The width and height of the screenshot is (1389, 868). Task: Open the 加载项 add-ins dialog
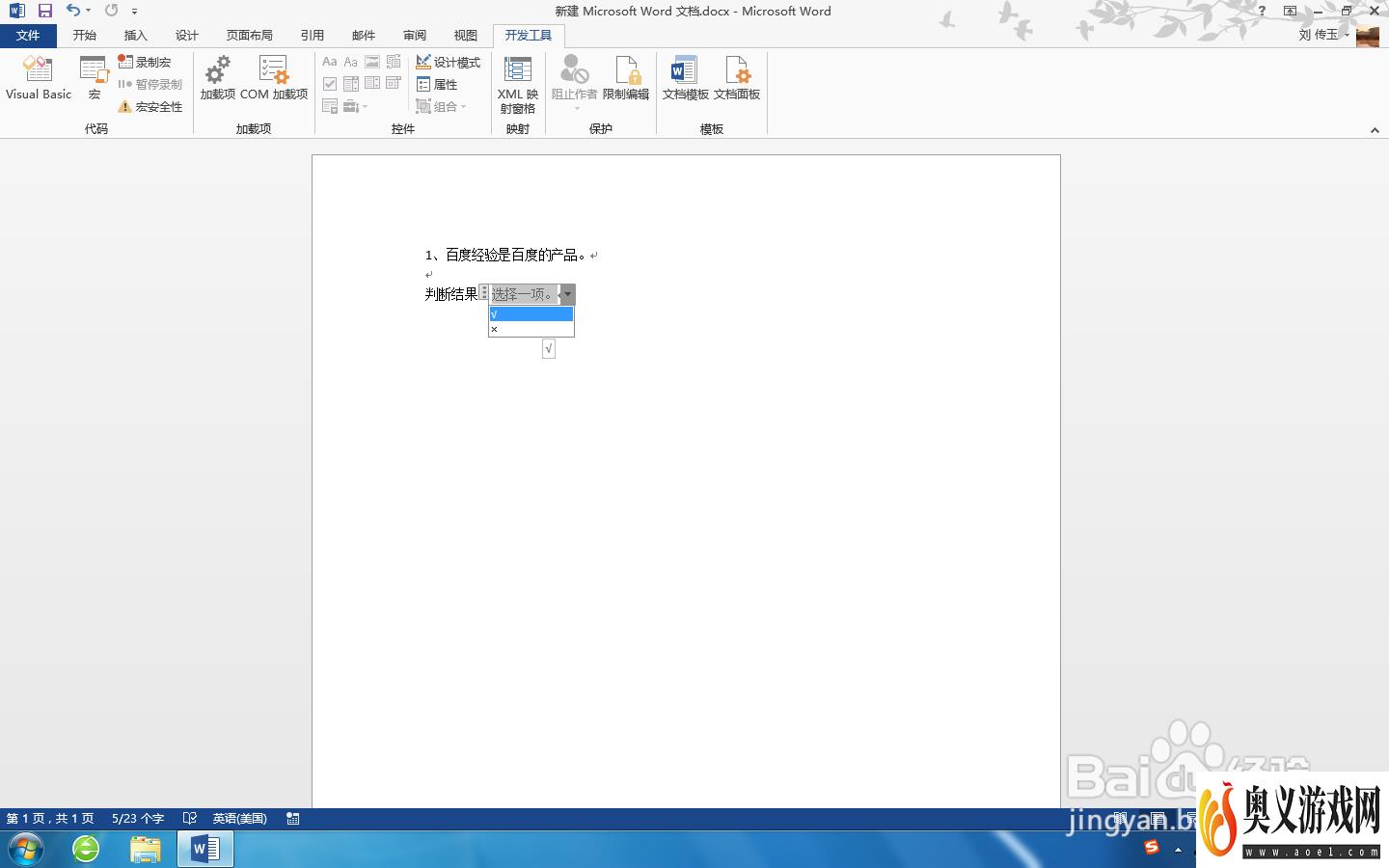[x=218, y=78]
